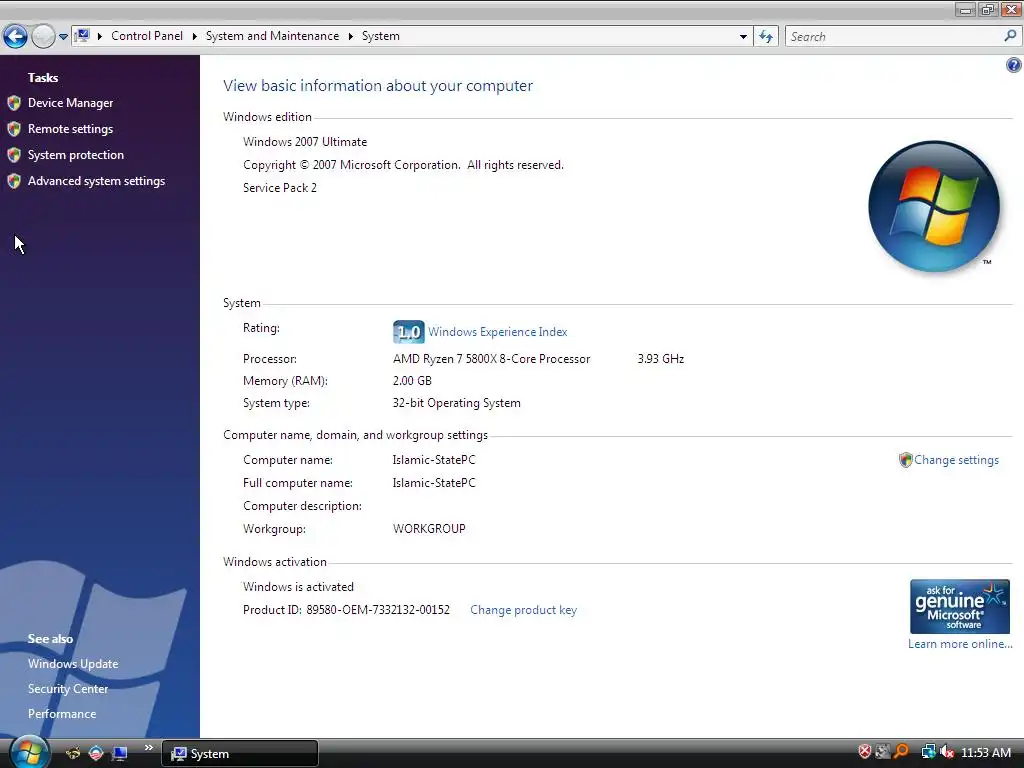The image size is (1024, 768).
Task: Expand the arrow after System and Maintenance
Action: click(x=350, y=36)
